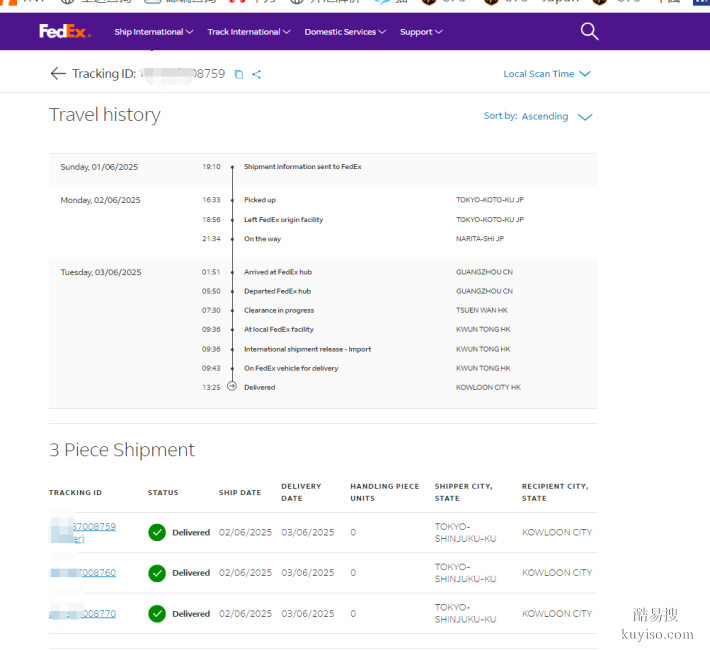The height and width of the screenshot is (650, 710).
Task: Click the Travel history heading
Action: [x=105, y=115]
